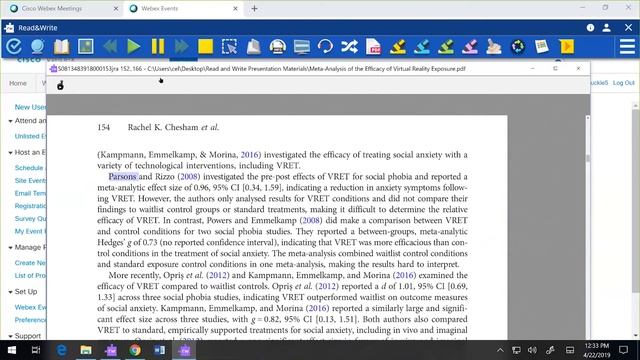Open the word Prediction tool
This screenshot has width=640, height=360.
(38, 47)
